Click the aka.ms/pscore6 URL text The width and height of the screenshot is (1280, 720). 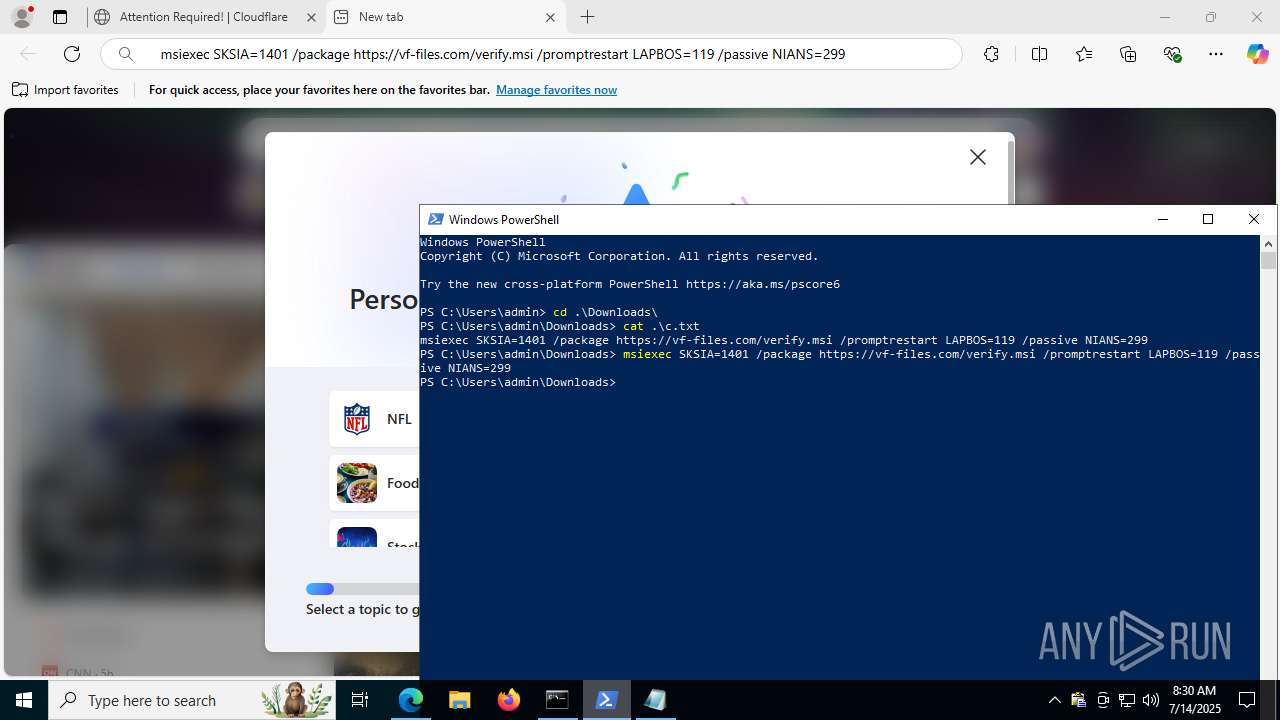pos(763,284)
